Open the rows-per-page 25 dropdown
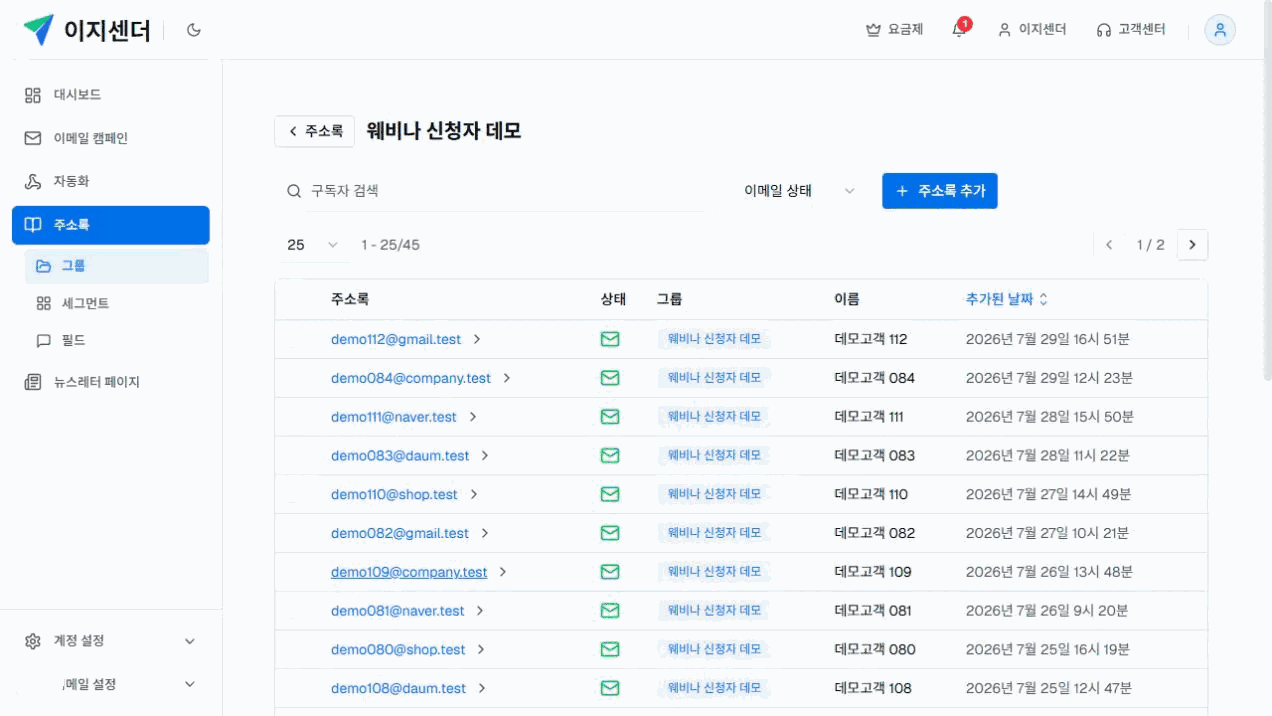The height and width of the screenshot is (716, 1272). tap(313, 245)
